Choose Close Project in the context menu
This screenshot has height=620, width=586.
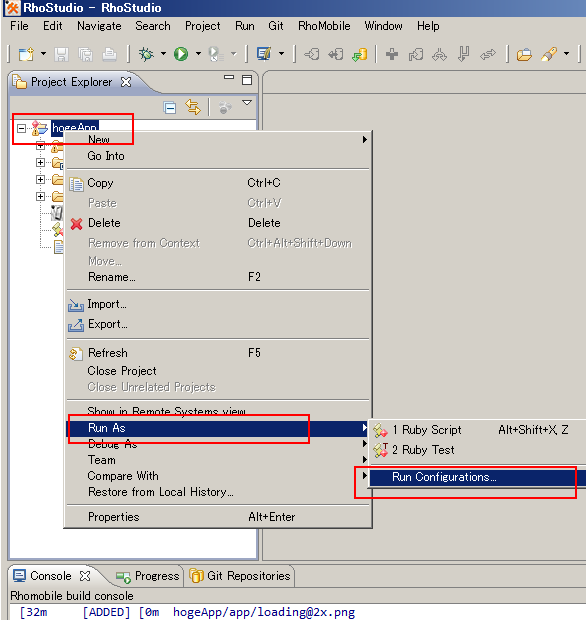(x=218, y=371)
